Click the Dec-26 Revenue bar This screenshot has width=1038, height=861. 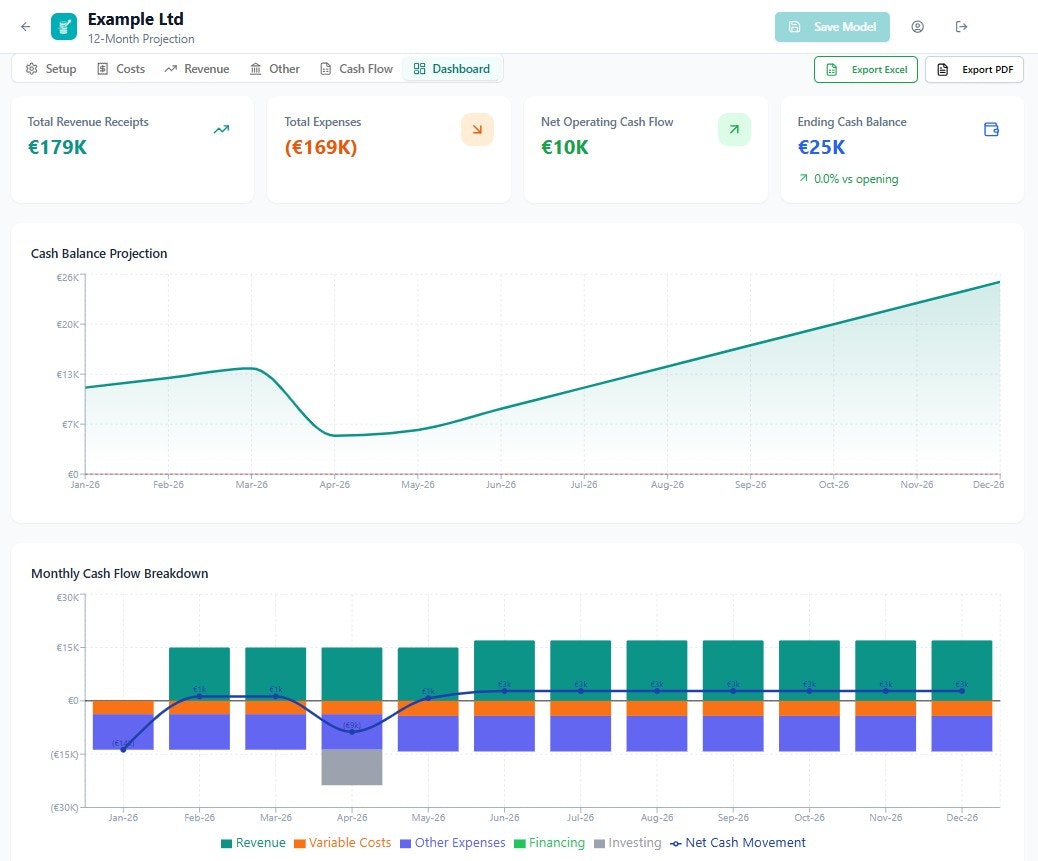(961, 670)
